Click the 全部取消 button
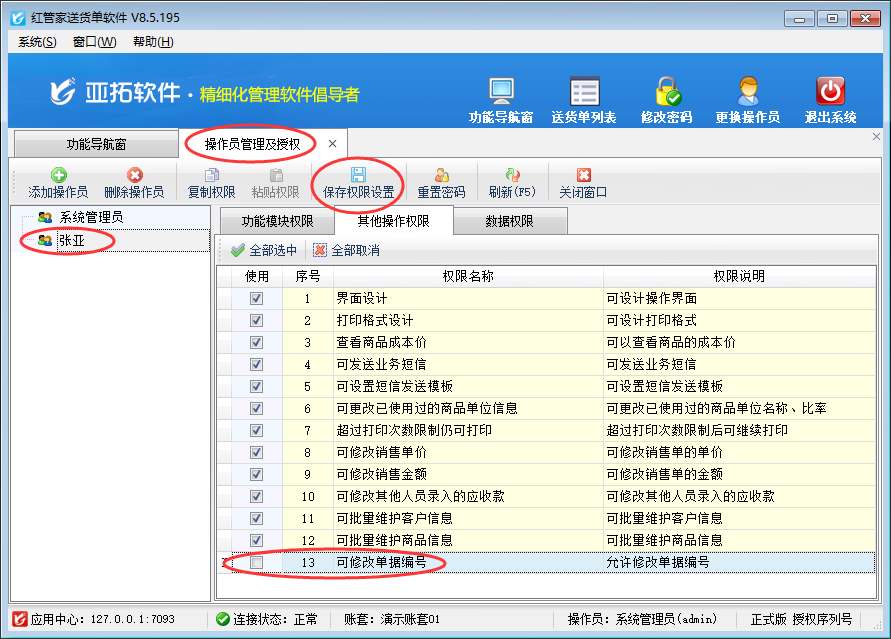Viewport: 891px width, 639px height. coord(346,250)
